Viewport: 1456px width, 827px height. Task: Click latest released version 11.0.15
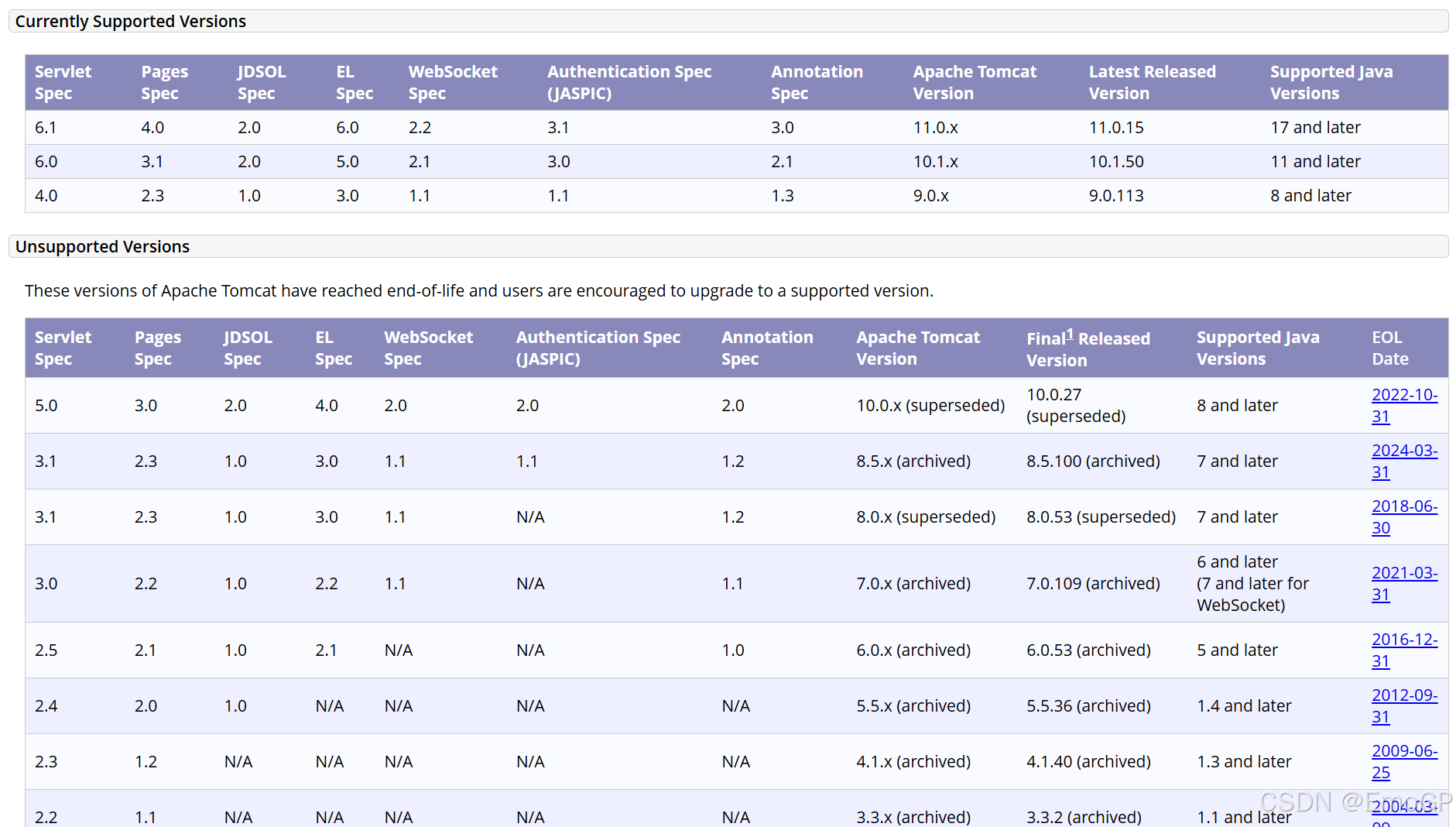[x=1116, y=128]
